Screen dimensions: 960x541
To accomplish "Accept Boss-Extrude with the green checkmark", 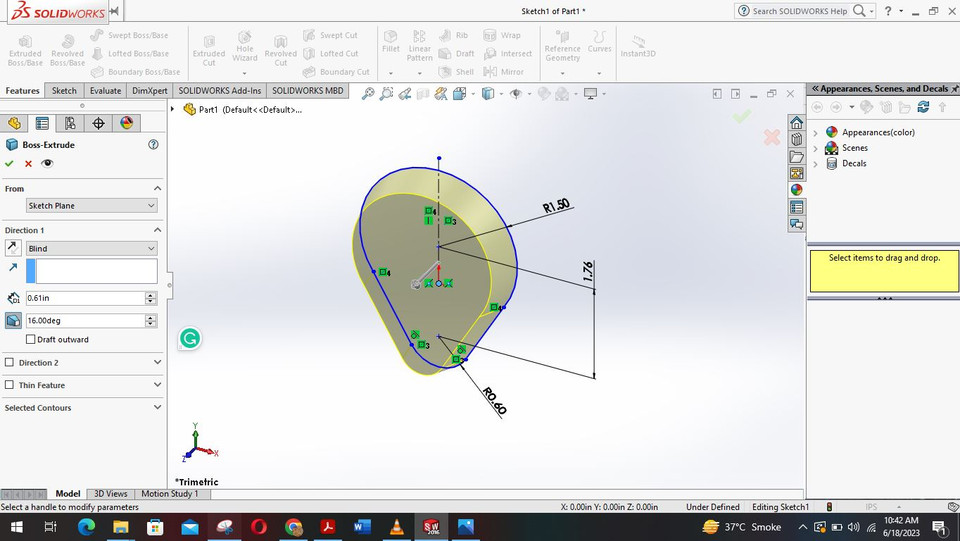I will click(x=9, y=163).
